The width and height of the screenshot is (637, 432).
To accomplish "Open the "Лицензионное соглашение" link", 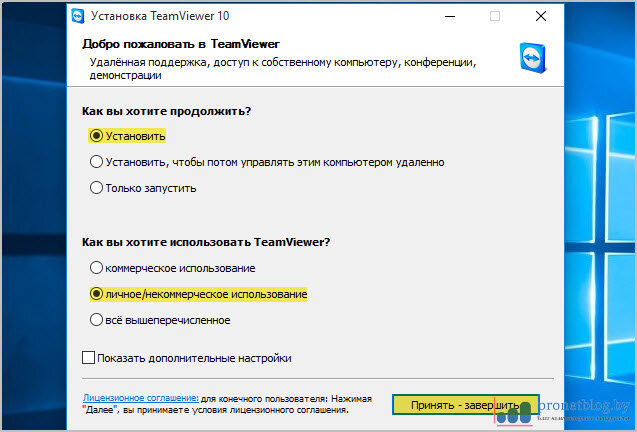I will (x=141, y=398).
